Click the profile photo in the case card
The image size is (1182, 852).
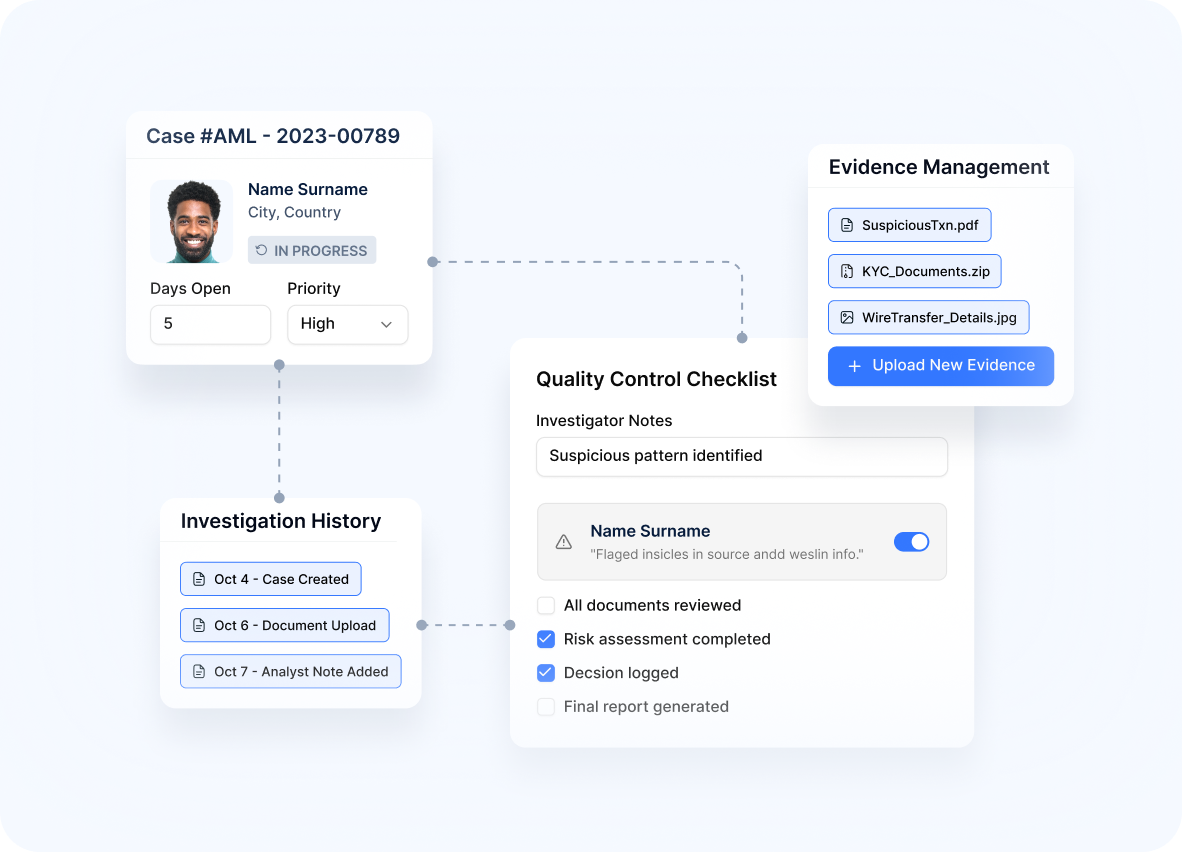click(x=192, y=222)
